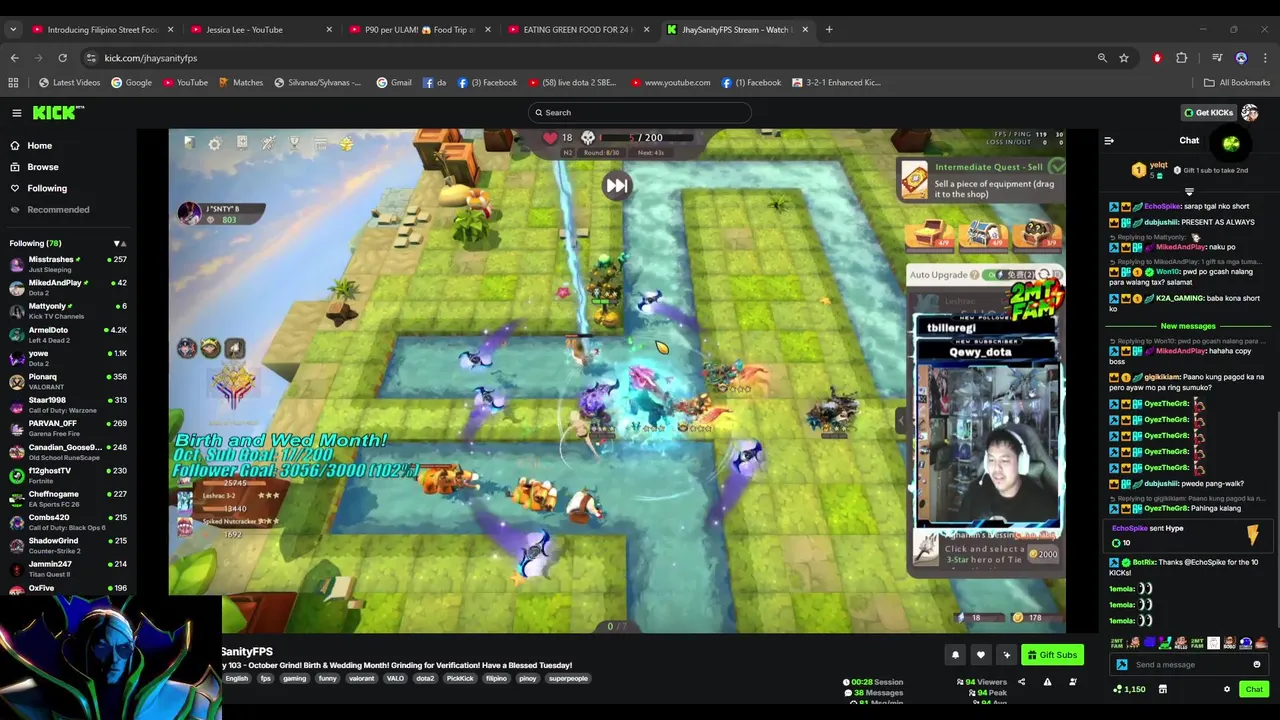Image resolution: width=1280 pixels, height=720 pixels.
Task: Click the Kick logo in header
Action: 58,113
